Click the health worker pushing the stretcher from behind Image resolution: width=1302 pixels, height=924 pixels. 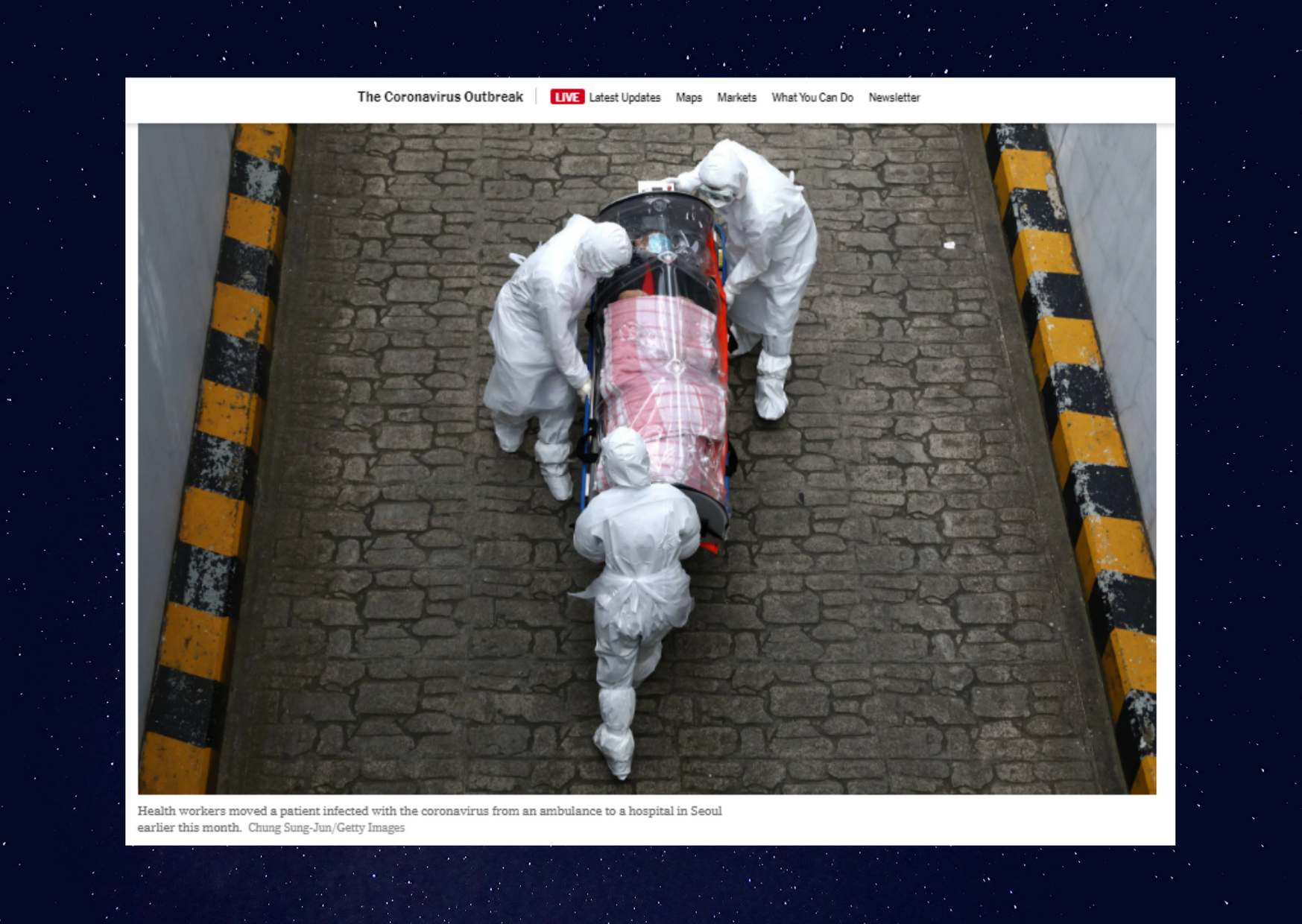point(633,581)
